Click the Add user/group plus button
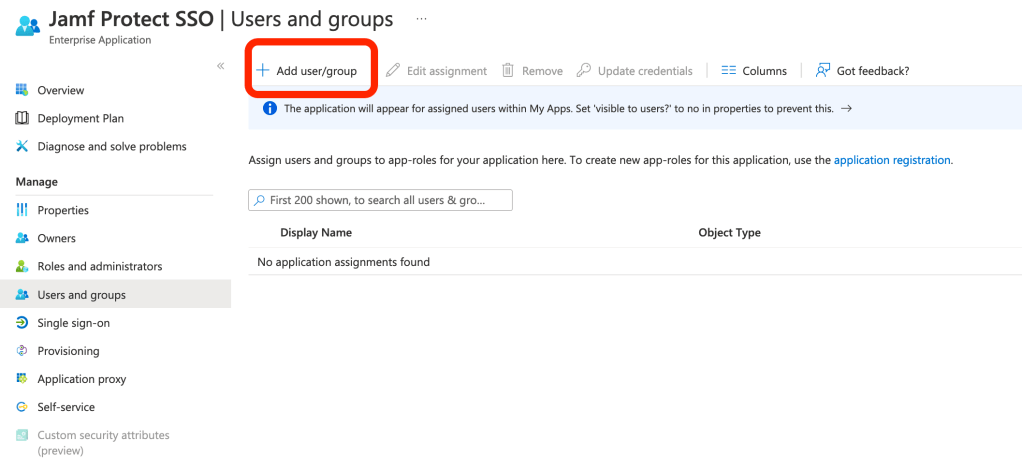 (263, 71)
